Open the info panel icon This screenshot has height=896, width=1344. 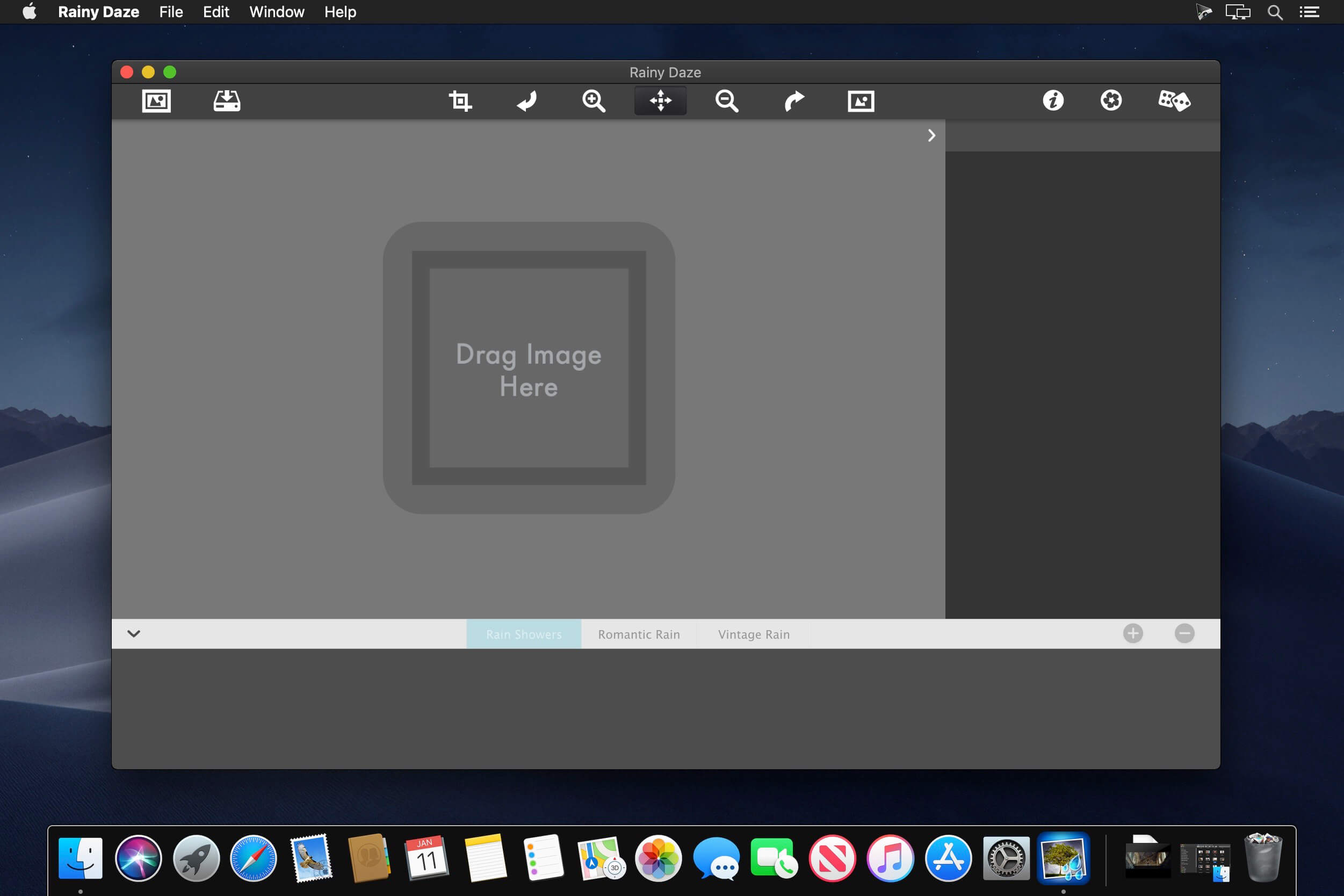coord(1053,101)
